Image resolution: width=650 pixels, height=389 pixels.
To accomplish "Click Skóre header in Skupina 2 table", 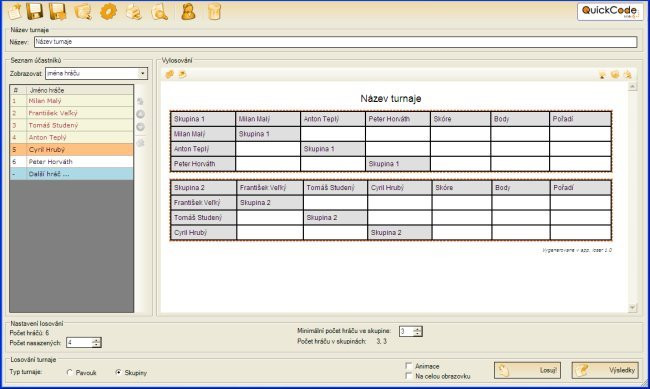I will [461, 188].
